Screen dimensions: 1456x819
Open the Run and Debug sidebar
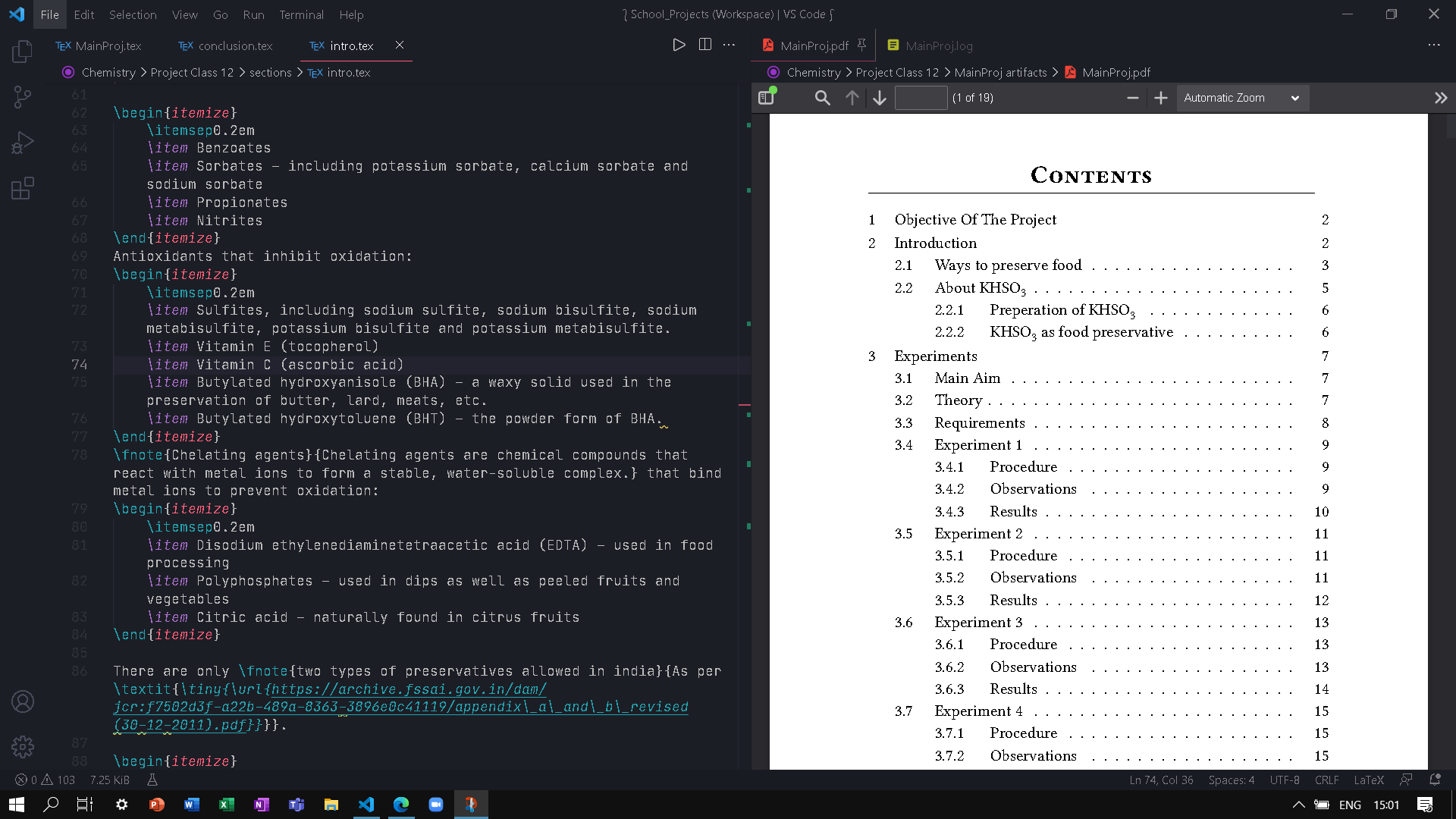pos(23,142)
